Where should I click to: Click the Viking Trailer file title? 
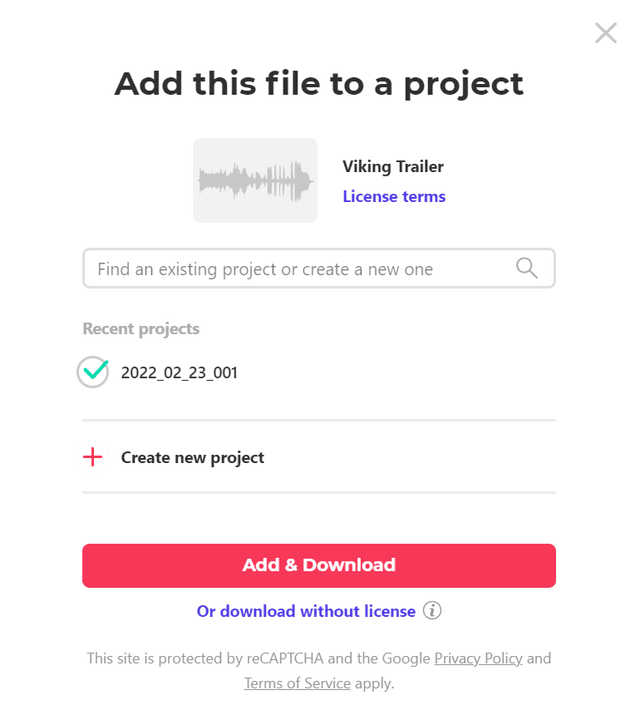pos(393,167)
